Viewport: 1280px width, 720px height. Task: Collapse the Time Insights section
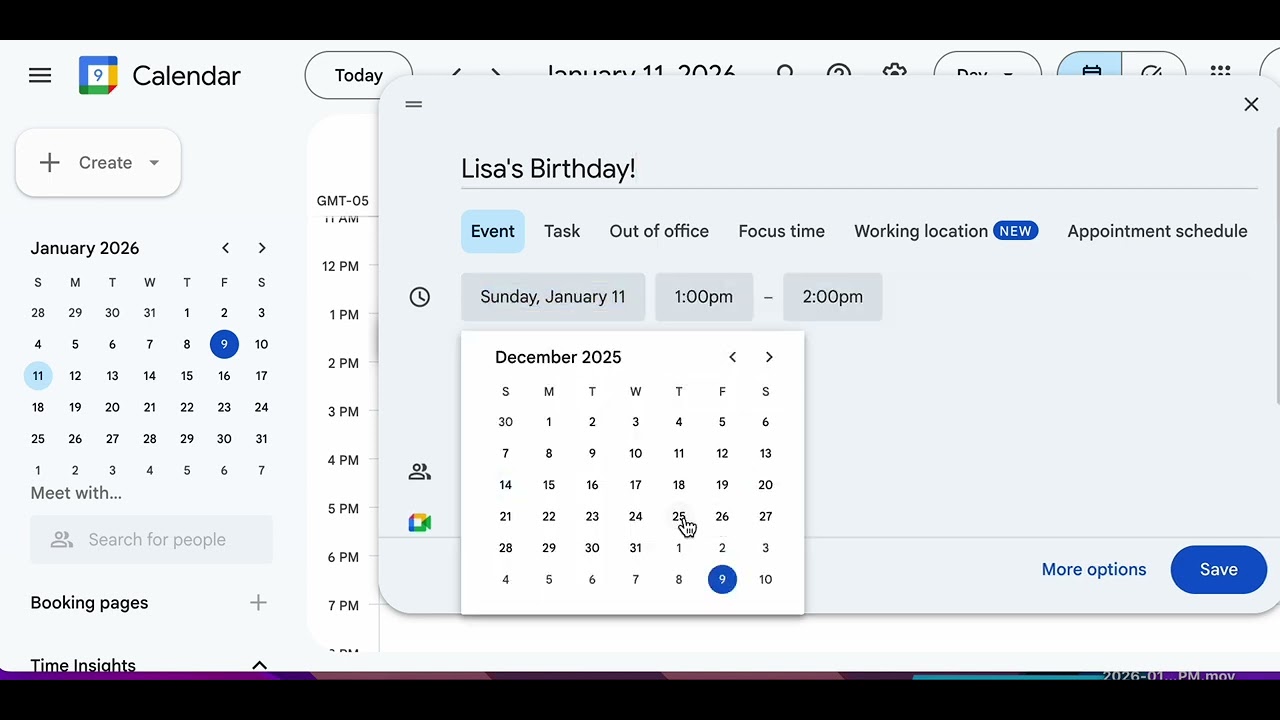[x=259, y=665]
